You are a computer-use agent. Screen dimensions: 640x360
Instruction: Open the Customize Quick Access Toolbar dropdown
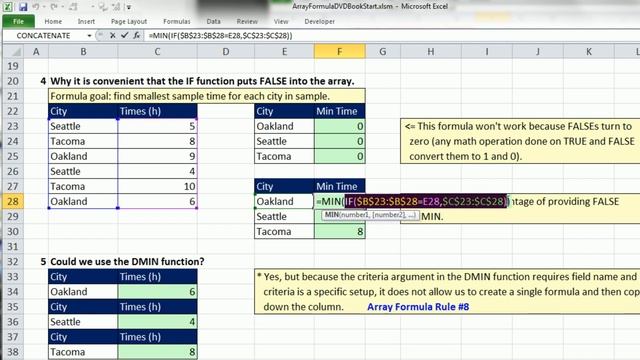129,7
